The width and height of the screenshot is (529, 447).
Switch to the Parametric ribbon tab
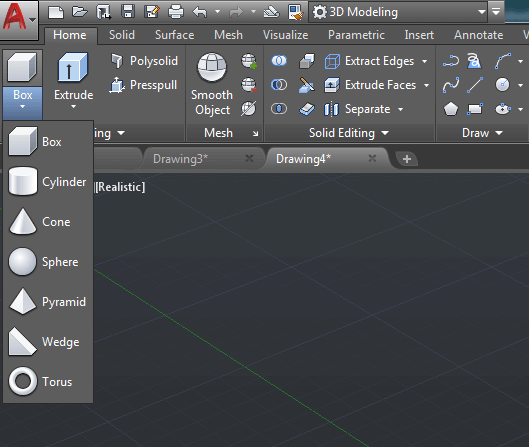(356, 35)
